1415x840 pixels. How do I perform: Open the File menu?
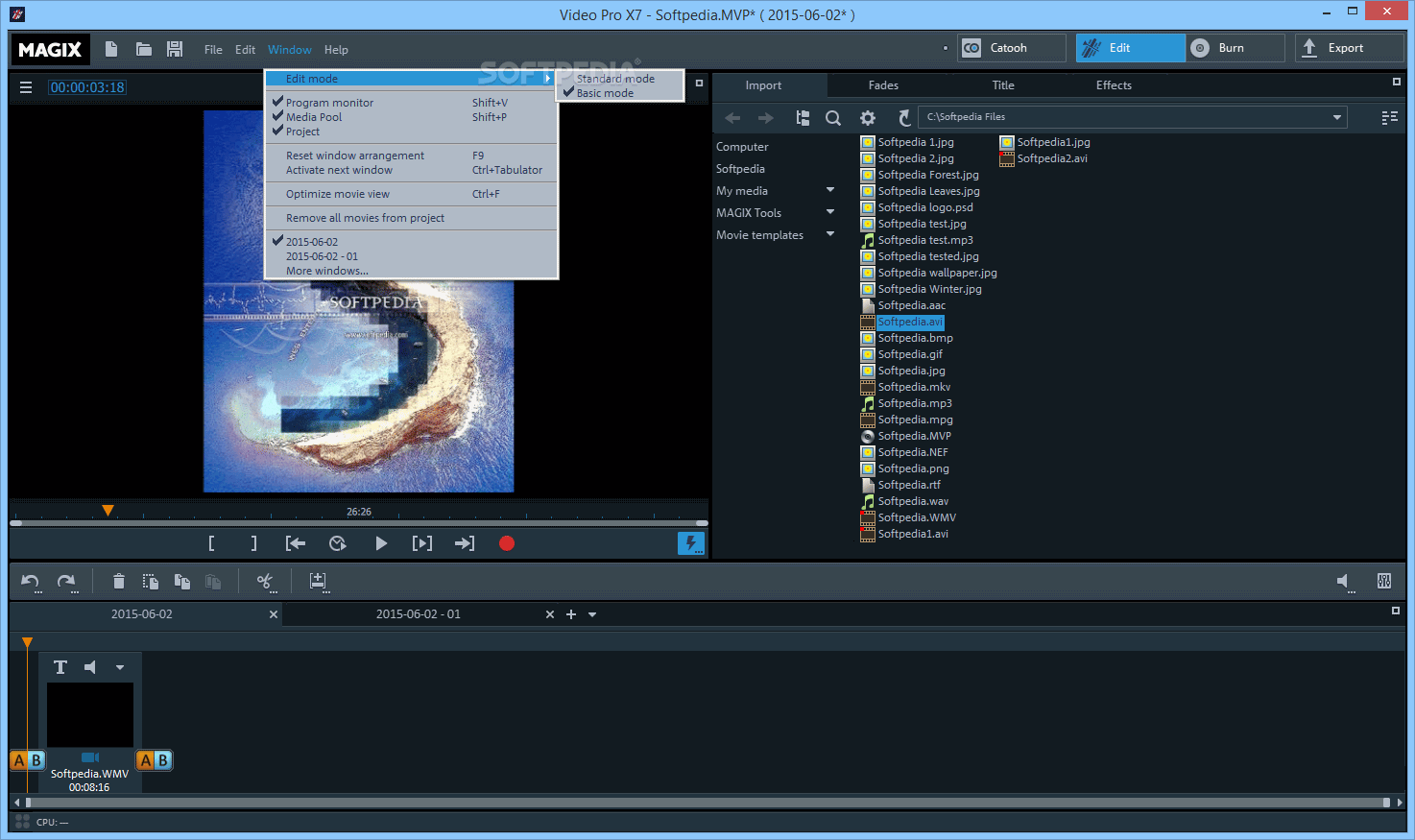pyautogui.click(x=213, y=50)
